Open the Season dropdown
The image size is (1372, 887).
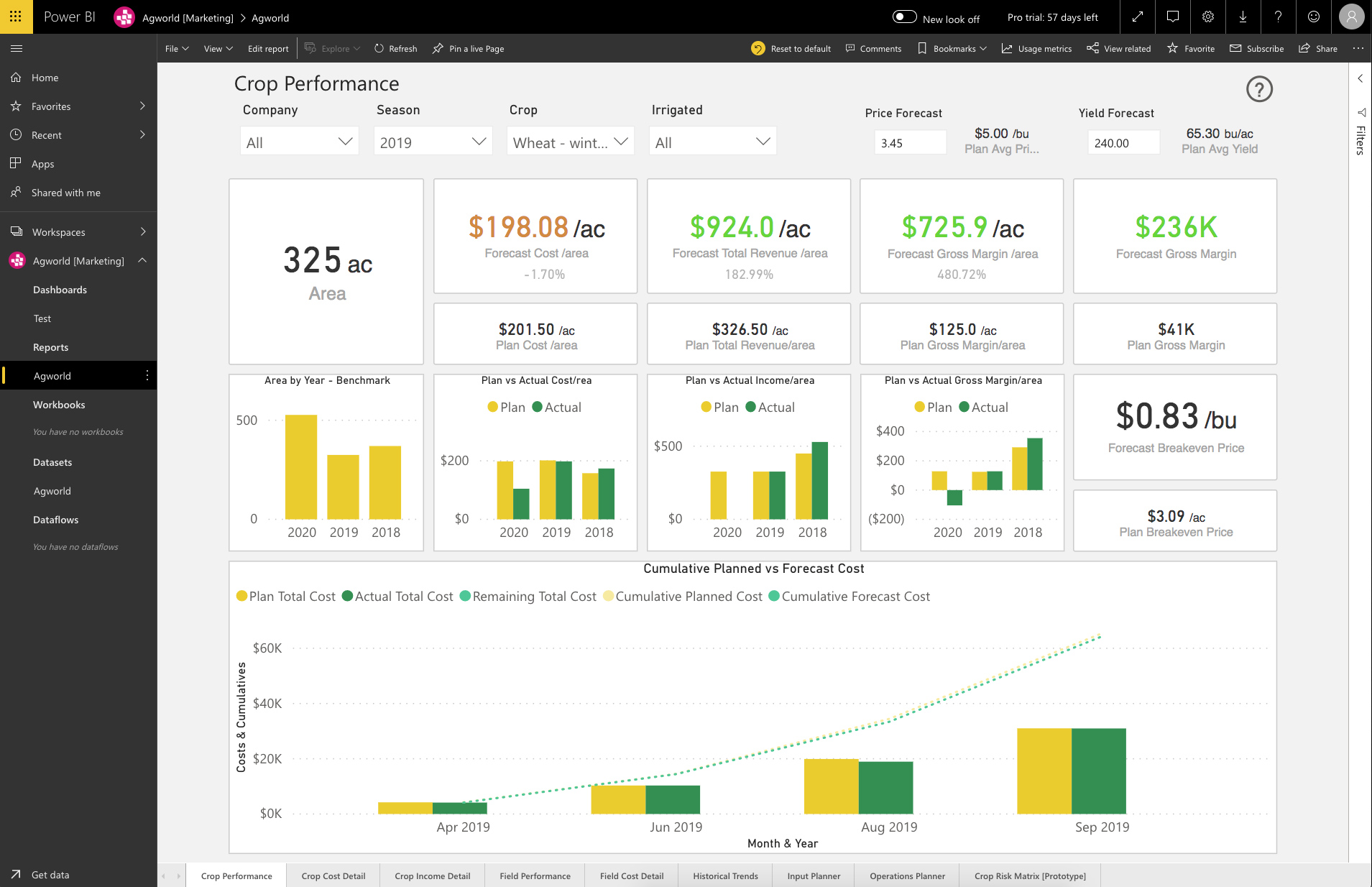433,142
